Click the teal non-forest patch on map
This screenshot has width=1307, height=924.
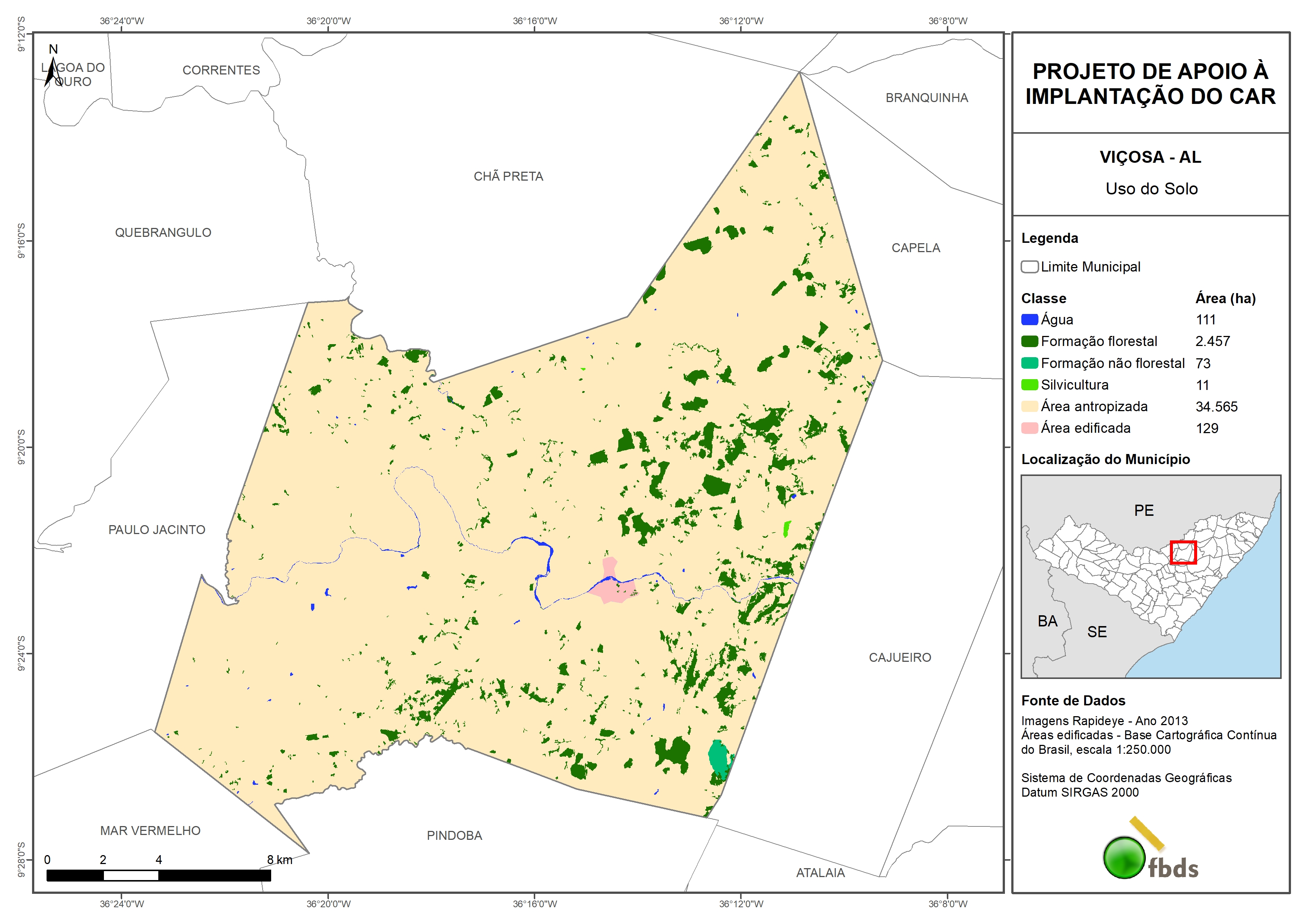pos(718,757)
